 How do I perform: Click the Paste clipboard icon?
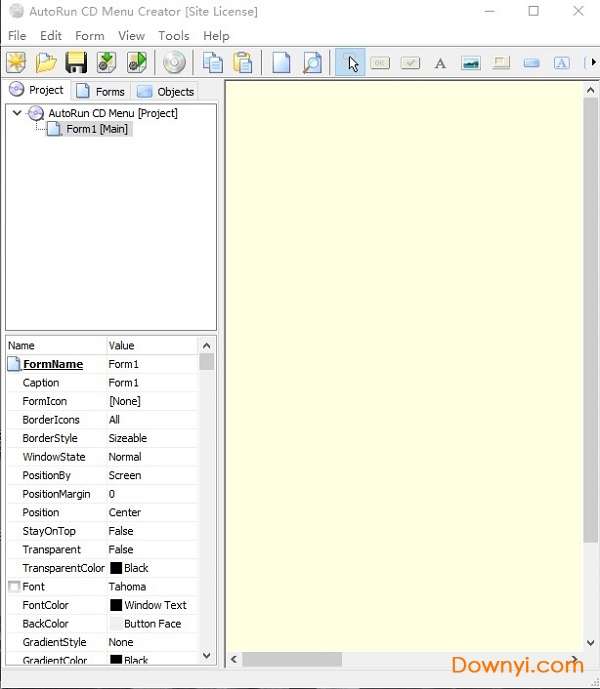coord(243,62)
